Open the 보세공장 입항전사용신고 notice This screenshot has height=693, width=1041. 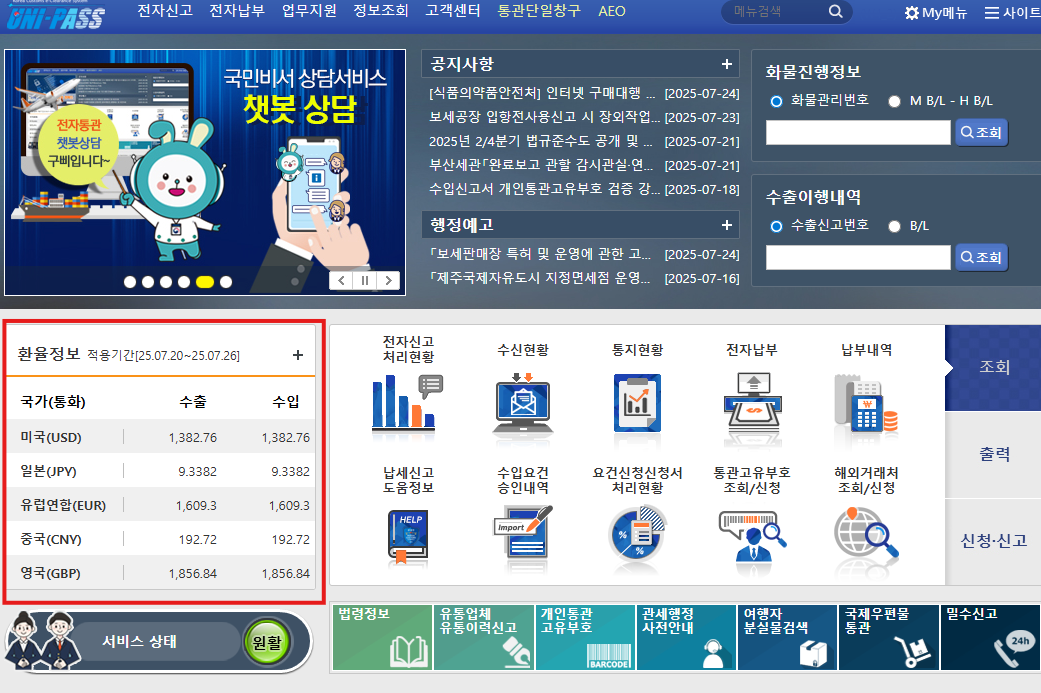(544, 117)
